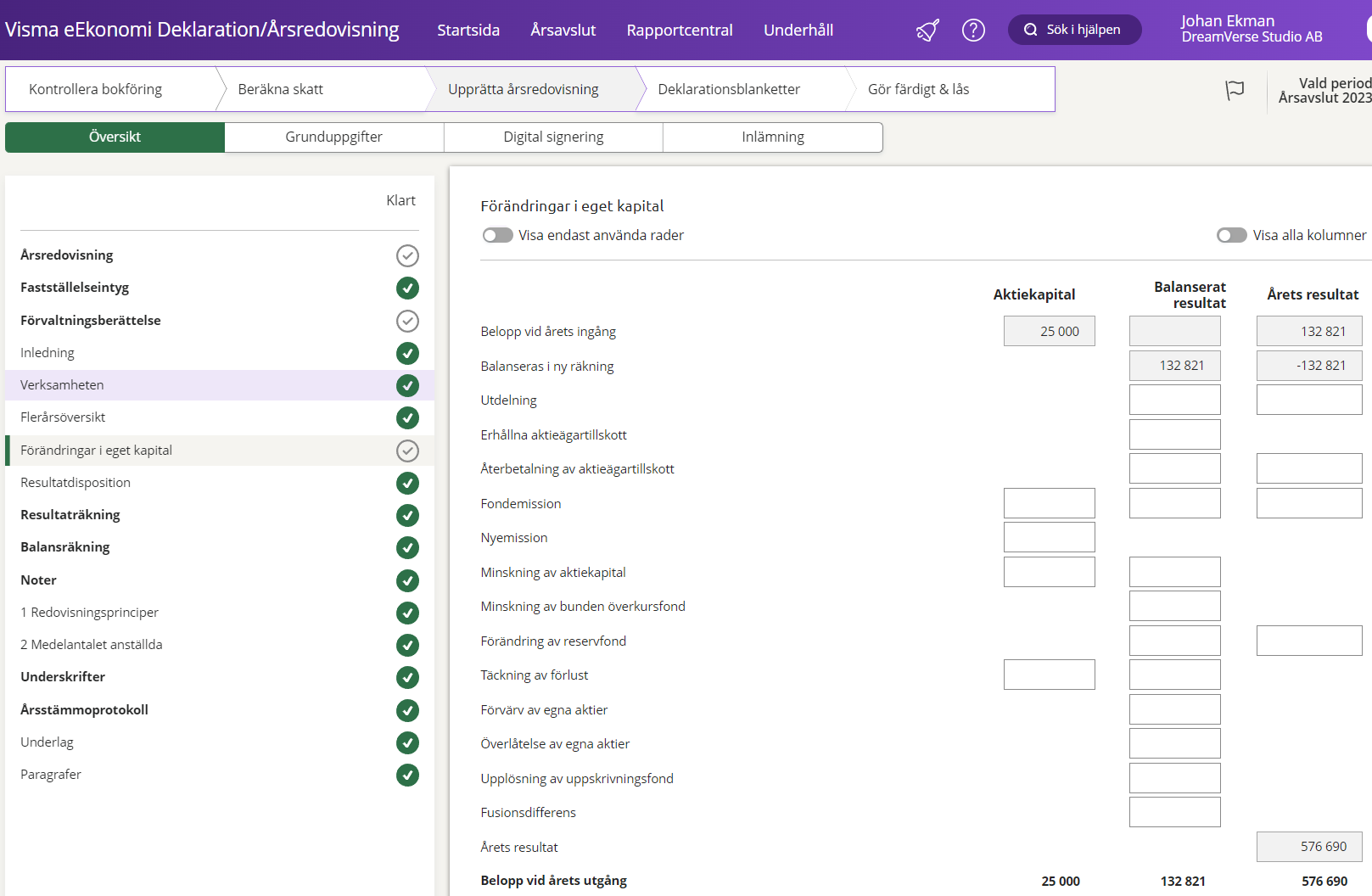
Task: Open the help question mark icon
Action: click(x=973, y=31)
